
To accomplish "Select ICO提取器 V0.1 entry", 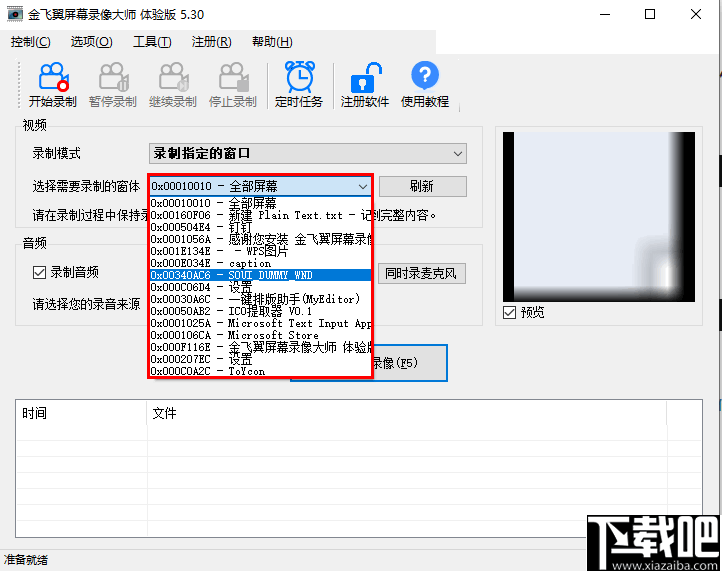I will click(x=261, y=311).
